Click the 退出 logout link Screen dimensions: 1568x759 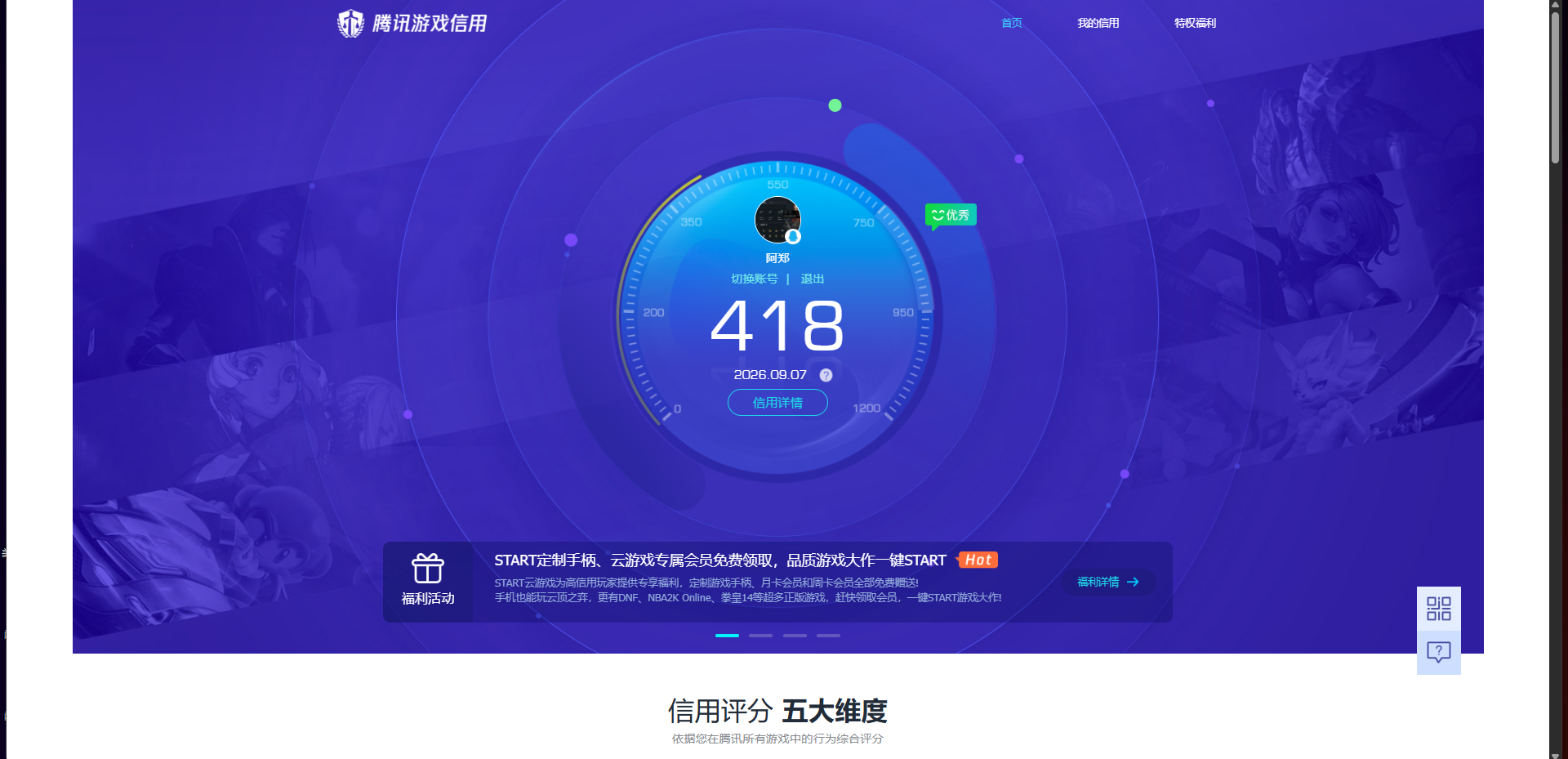[x=812, y=279]
